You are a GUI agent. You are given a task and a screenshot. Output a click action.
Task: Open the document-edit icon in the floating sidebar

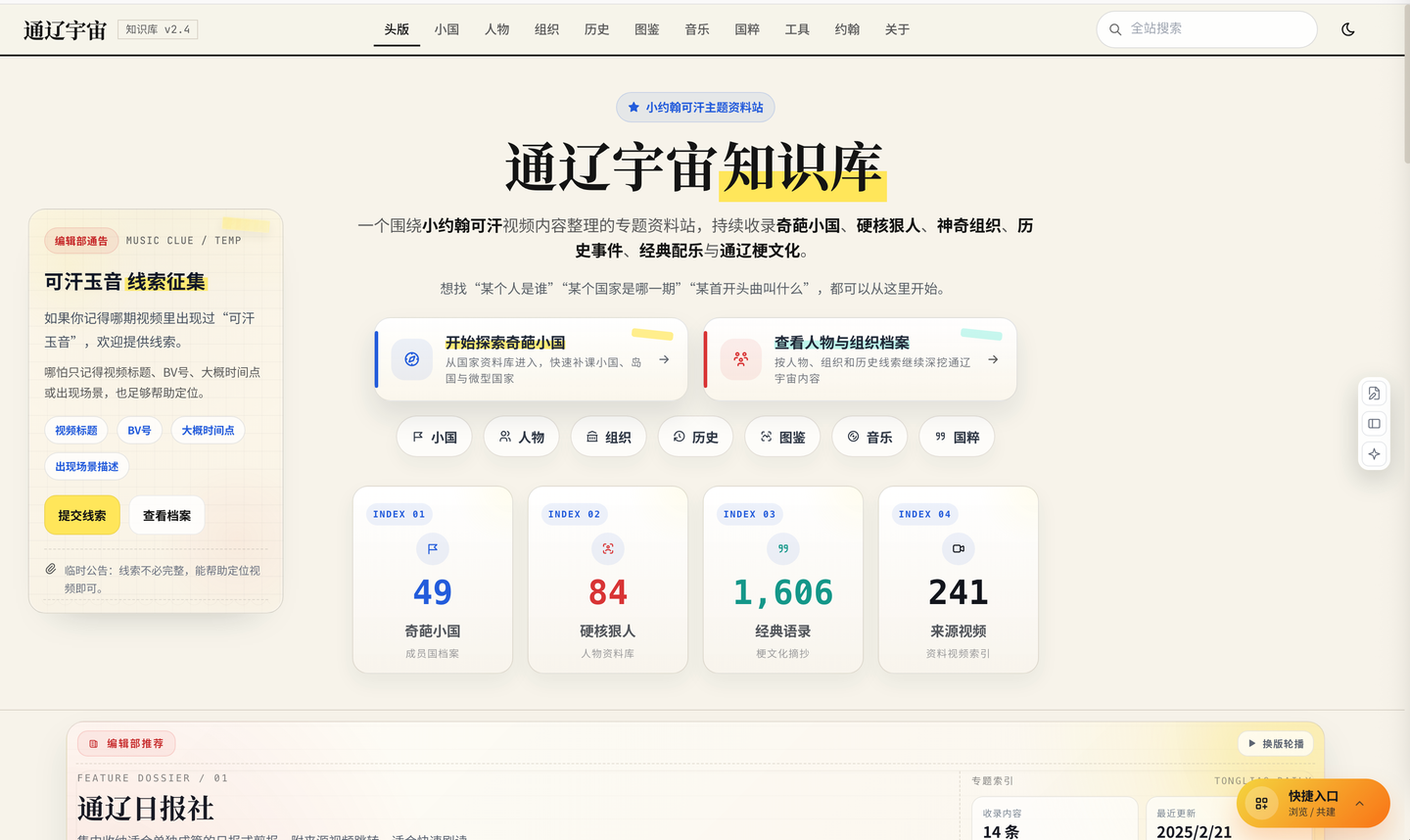pyautogui.click(x=1374, y=392)
